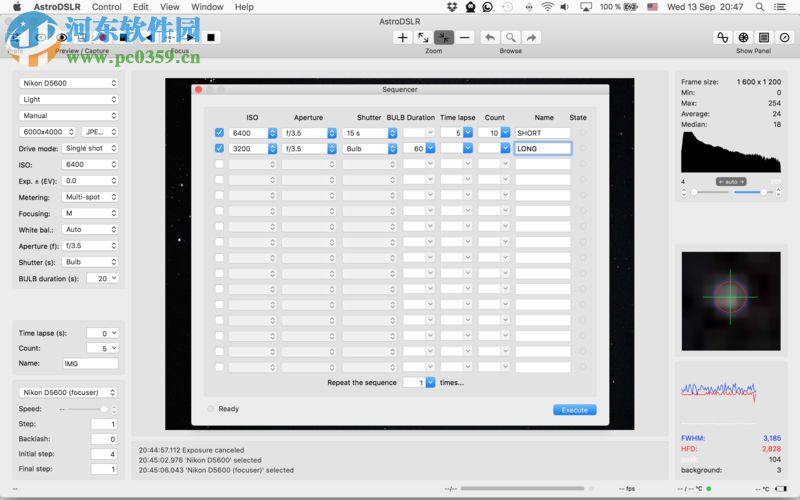Open the US flag input menu
The height and width of the screenshot is (500, 800).
point(653,7)
